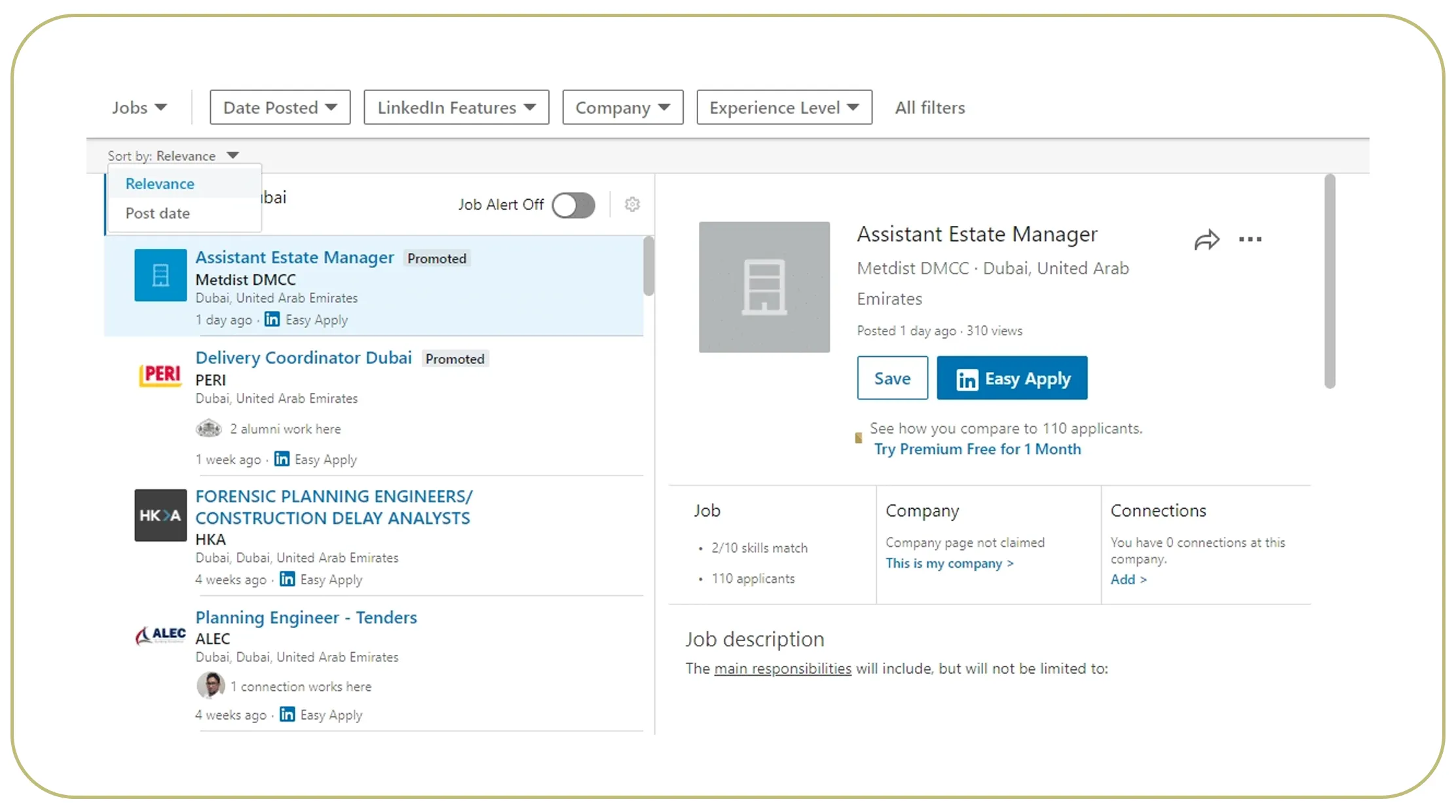1456x812 pixels.
Task: Open the Date Posted filter dropdown
Action: 280,107
